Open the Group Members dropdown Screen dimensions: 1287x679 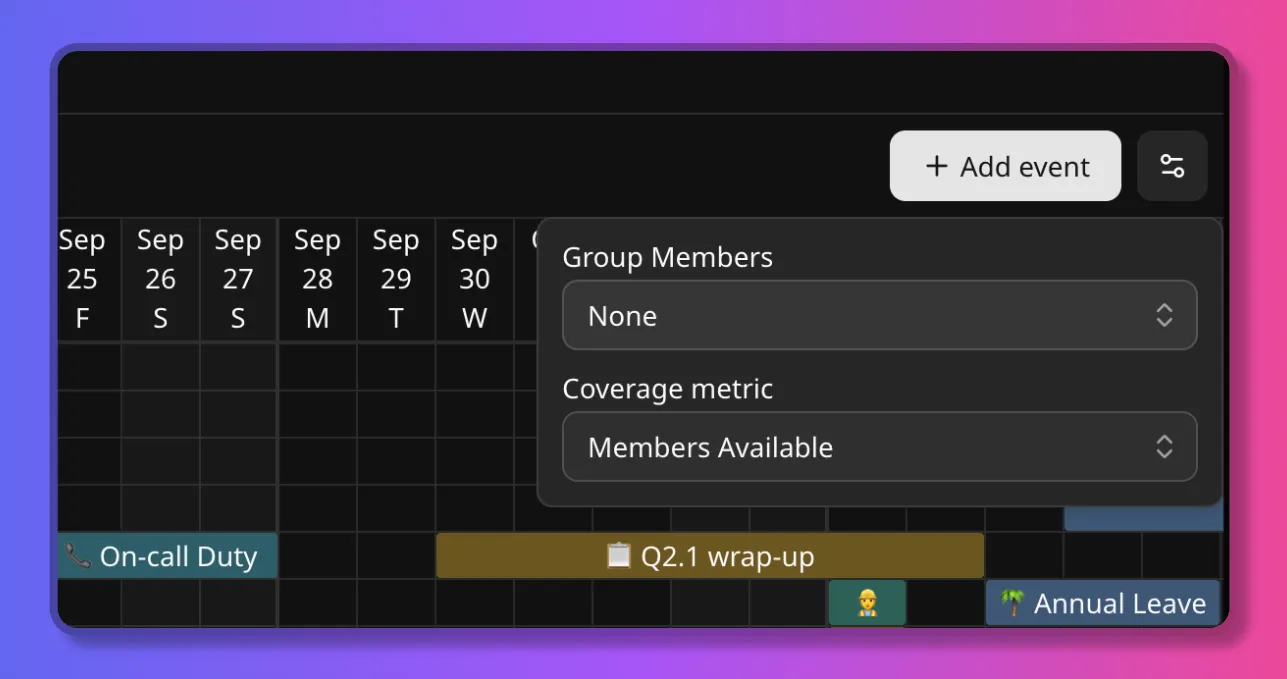pos(879,316)
